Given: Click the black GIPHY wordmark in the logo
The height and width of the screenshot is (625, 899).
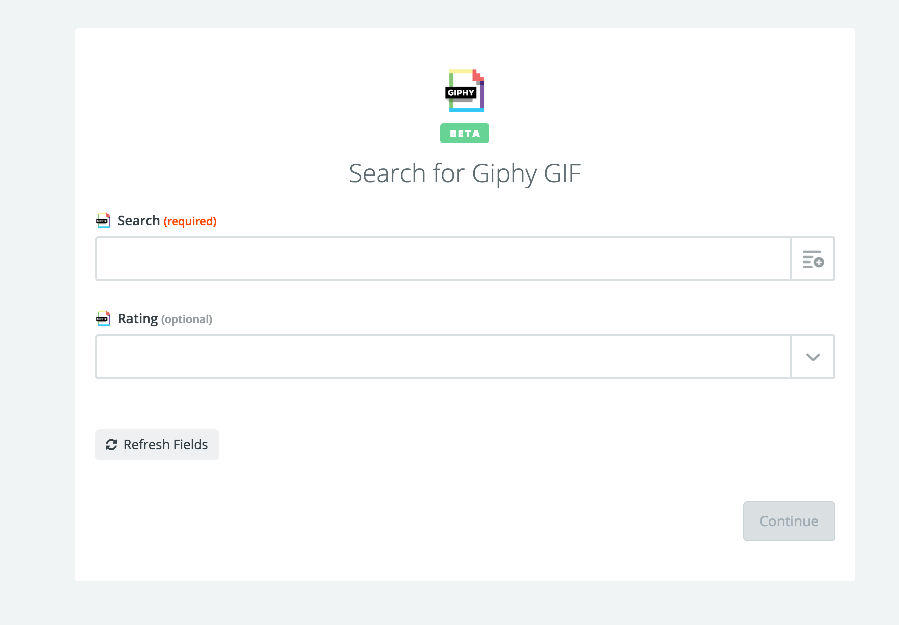Looking at the screenshot, I should 461,92.
